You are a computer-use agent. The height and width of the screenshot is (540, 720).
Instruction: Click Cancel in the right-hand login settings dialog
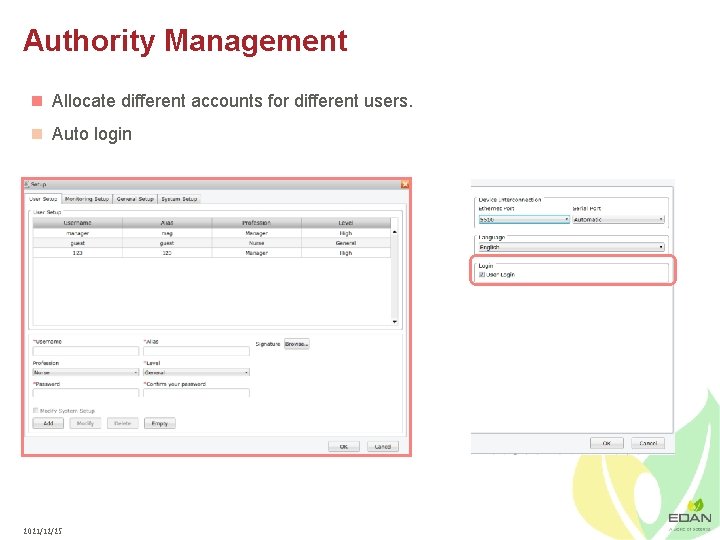[648, 443]
